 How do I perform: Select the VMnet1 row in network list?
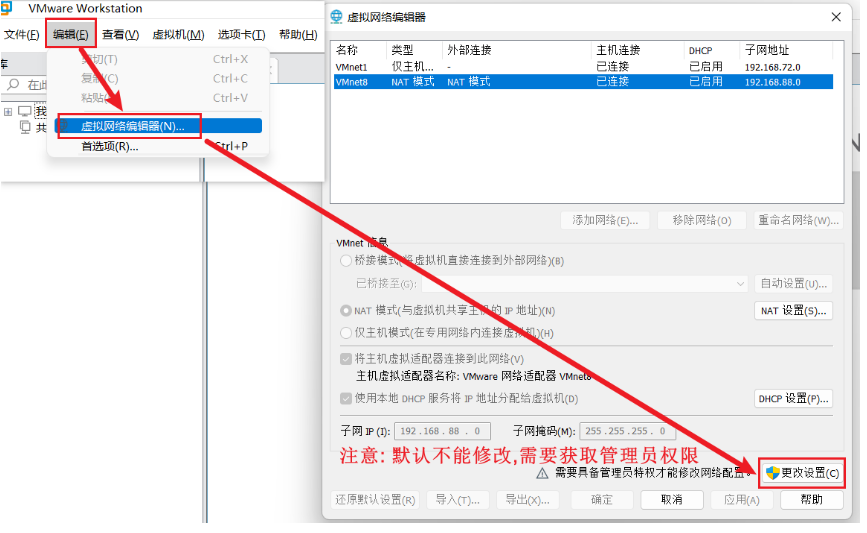coord(583,67)
